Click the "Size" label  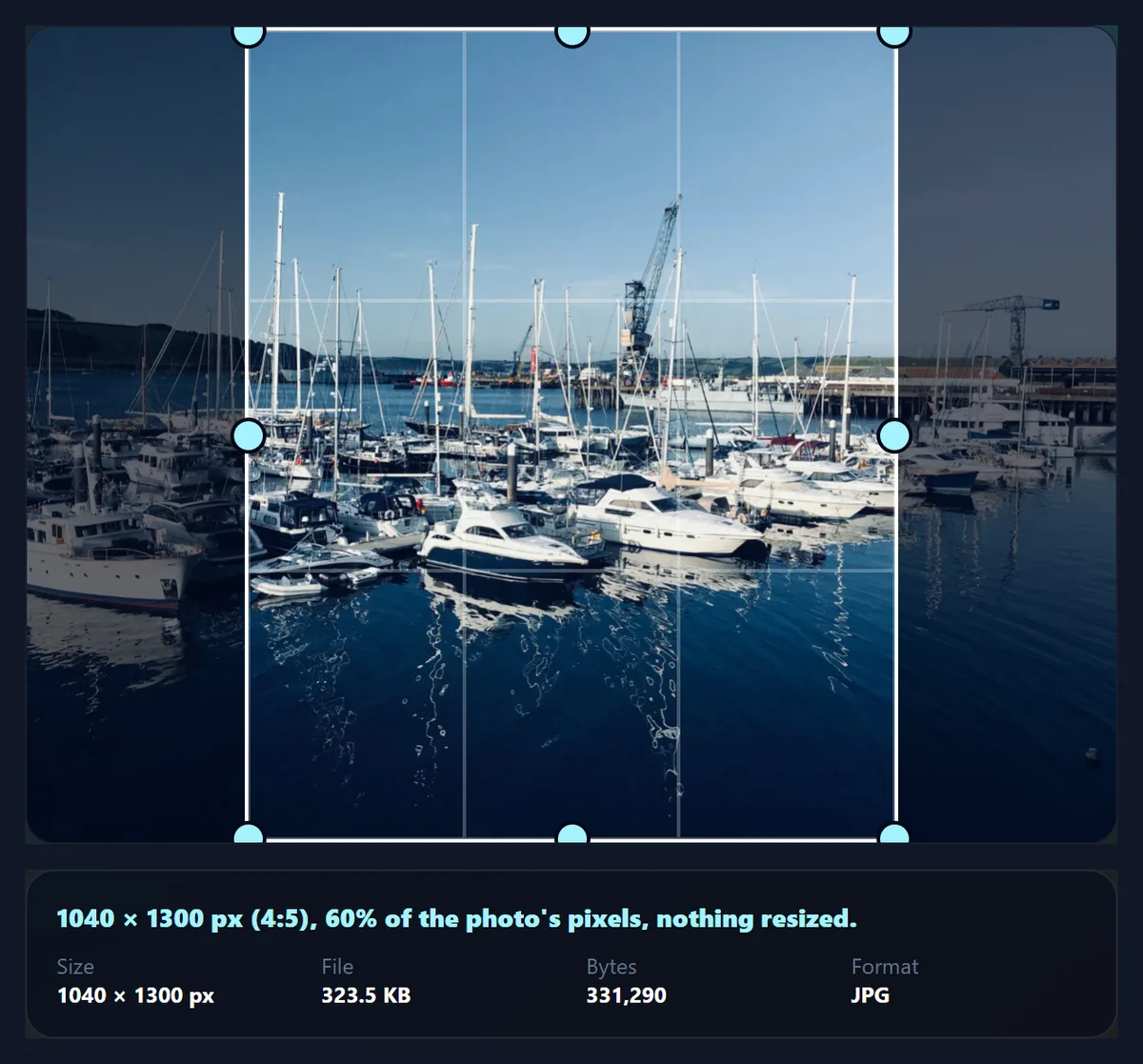tap(75, 966)
